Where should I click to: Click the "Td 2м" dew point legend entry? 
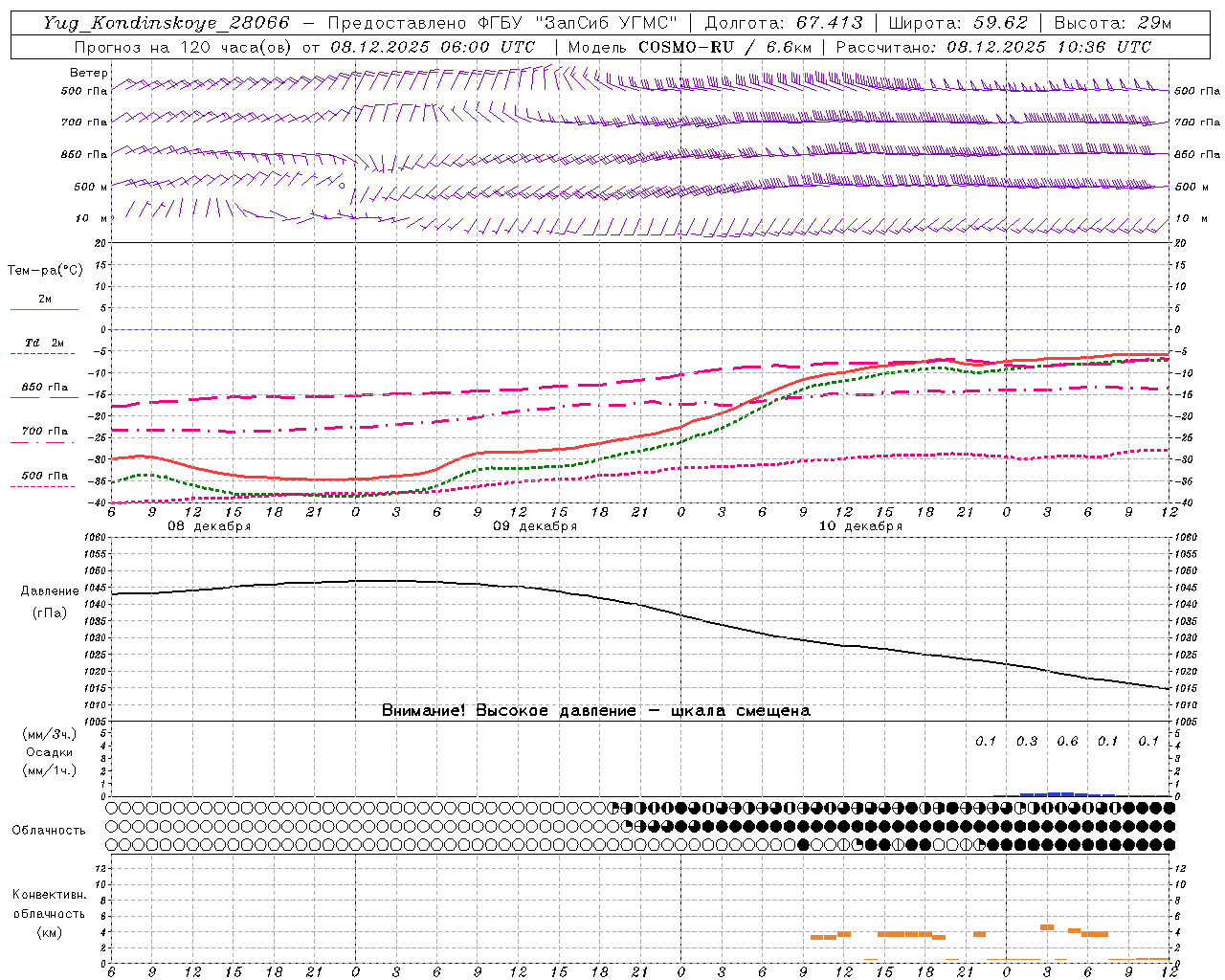coord(45,343)
